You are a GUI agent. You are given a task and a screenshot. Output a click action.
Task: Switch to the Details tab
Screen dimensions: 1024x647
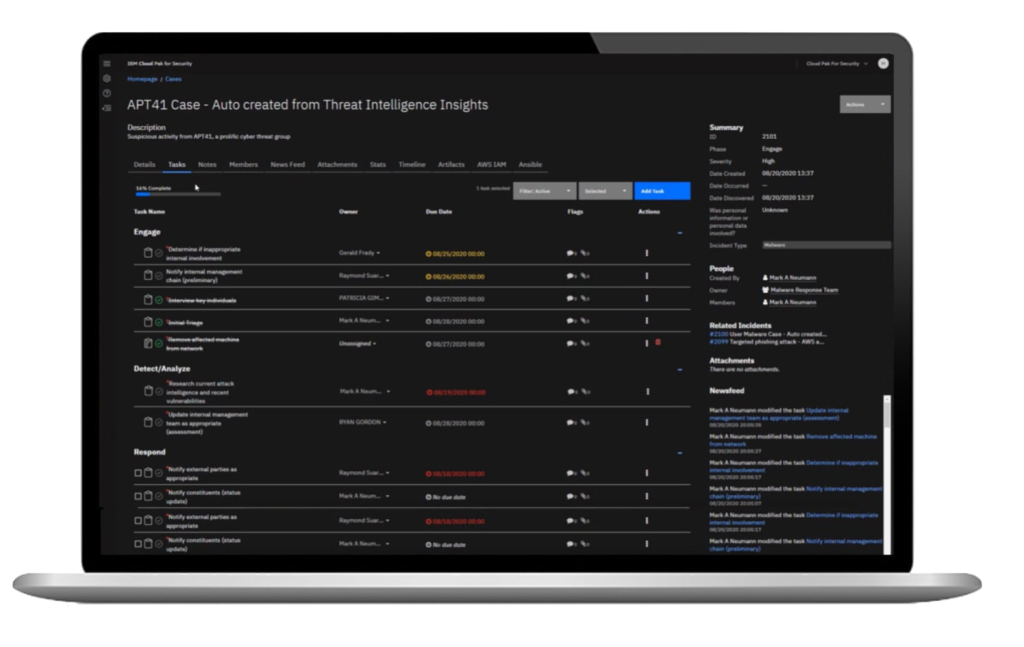click(144, 165)
